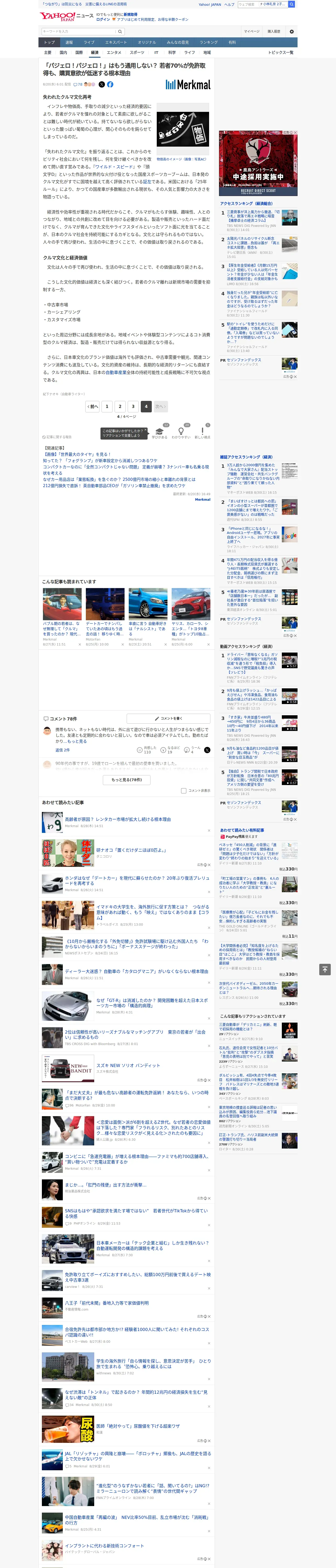Share article on Facebook
The height and width of the screenshot is (1568, 336).
tap(110, 85)
